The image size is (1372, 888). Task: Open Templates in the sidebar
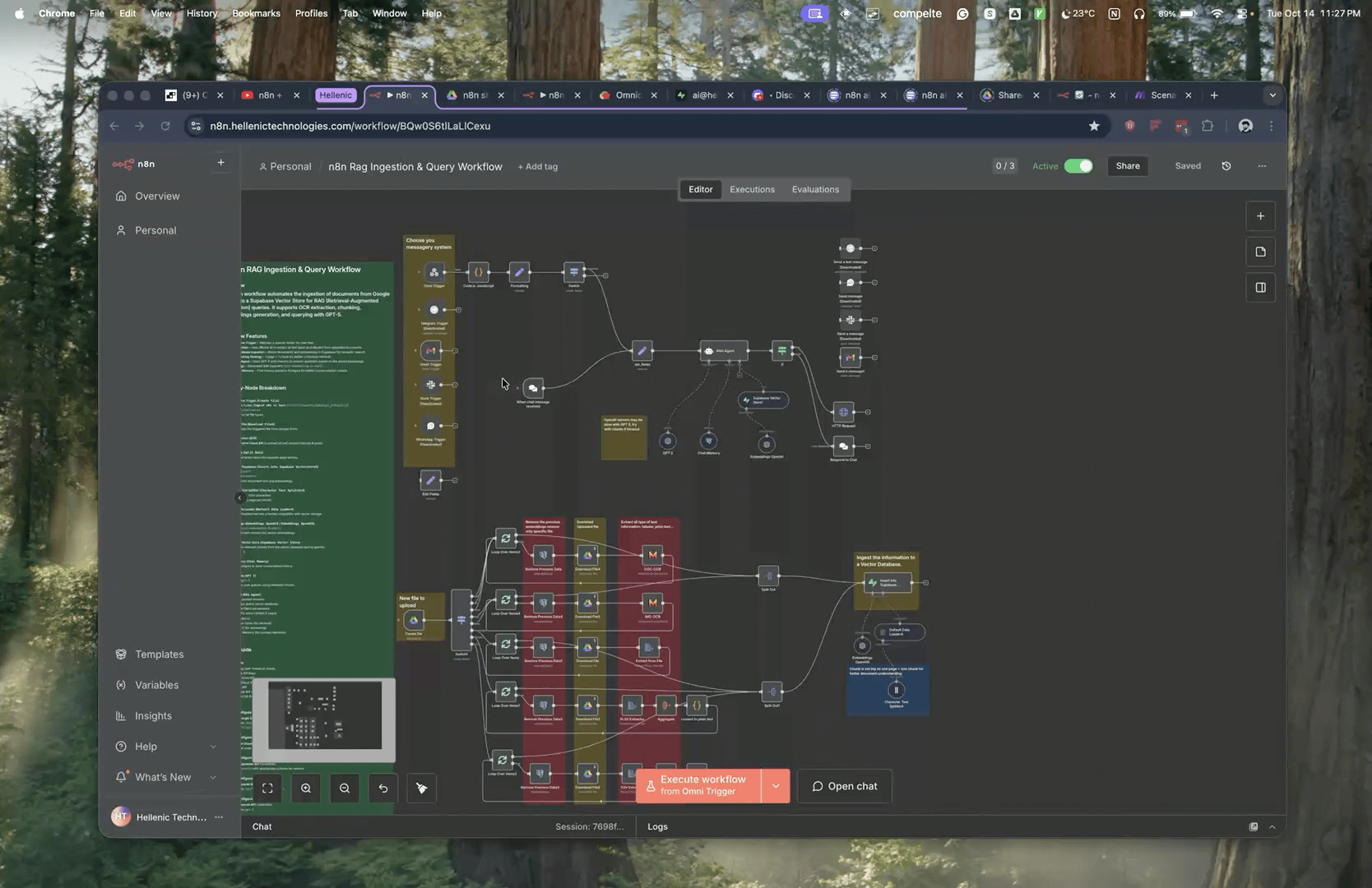coord(160,654)
